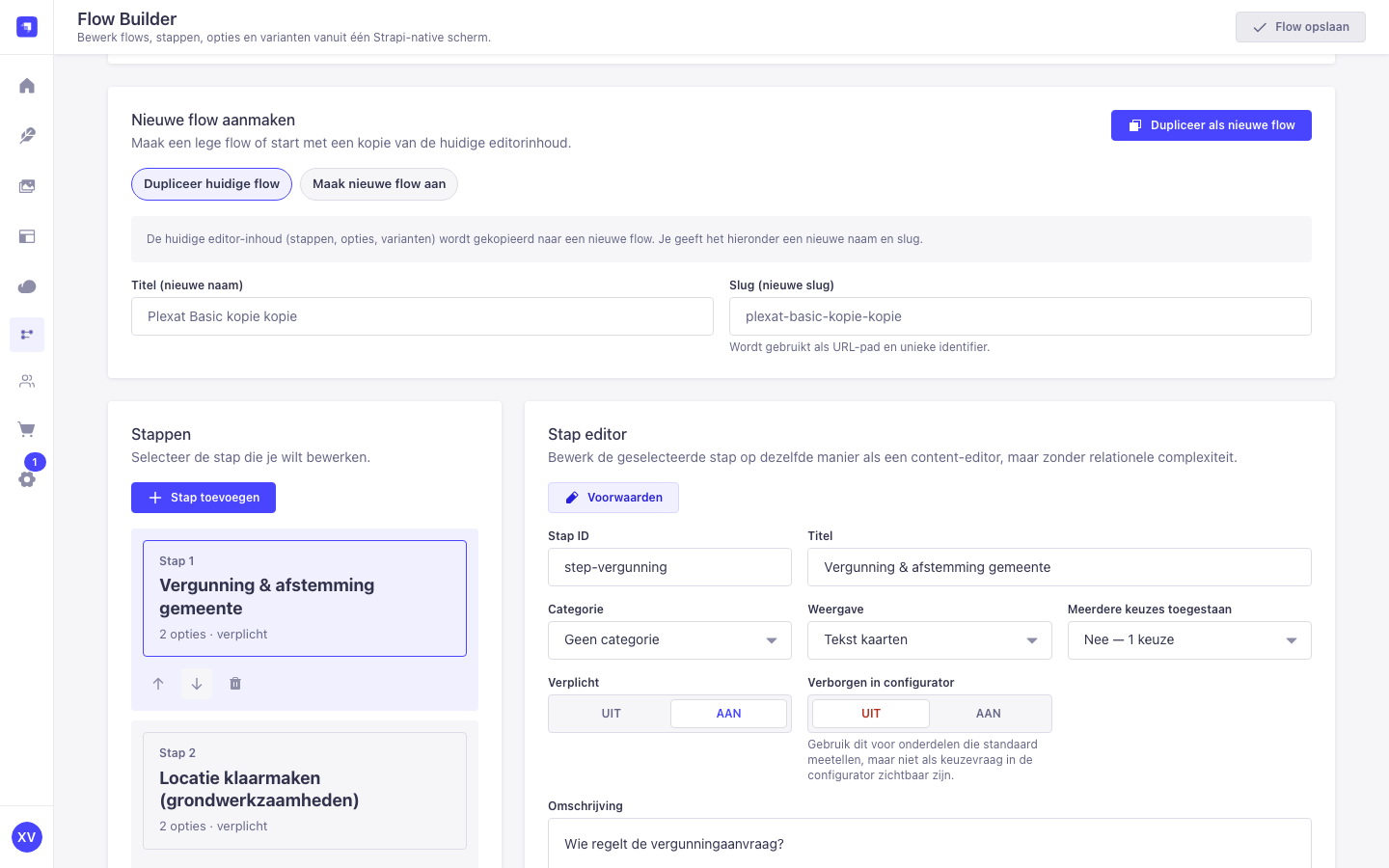
Task: Click Dupliceer als nieuwe flow button
Action: tap(1212, 125)
